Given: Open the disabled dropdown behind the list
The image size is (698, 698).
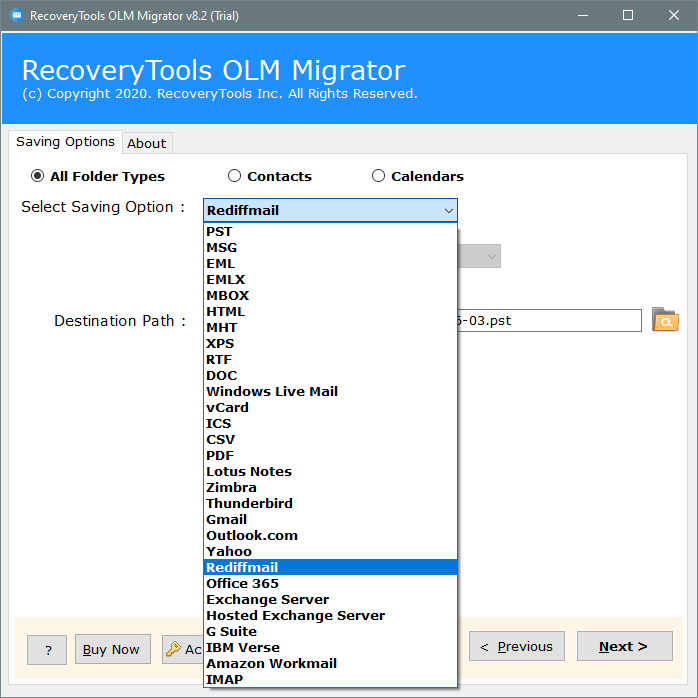Looking at the screenshot, I should [x=479, y=256].
